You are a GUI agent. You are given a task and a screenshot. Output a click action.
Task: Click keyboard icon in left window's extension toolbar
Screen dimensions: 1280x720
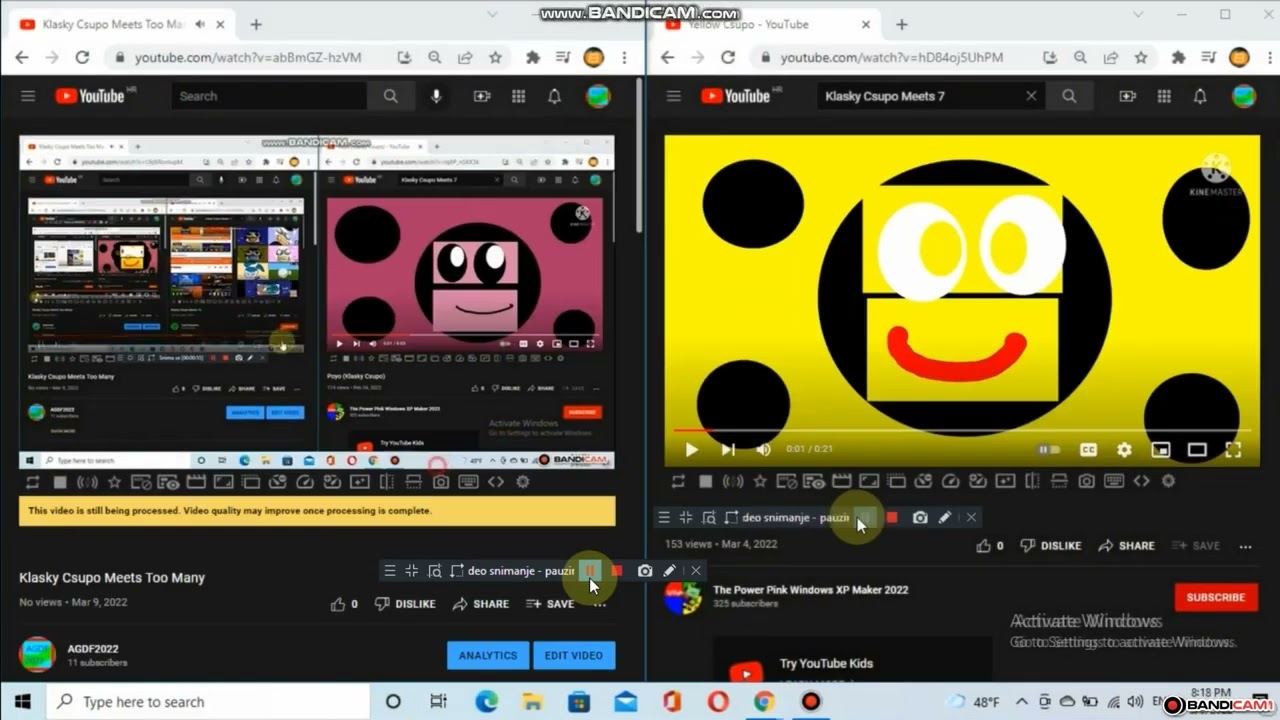coord(468,482)
